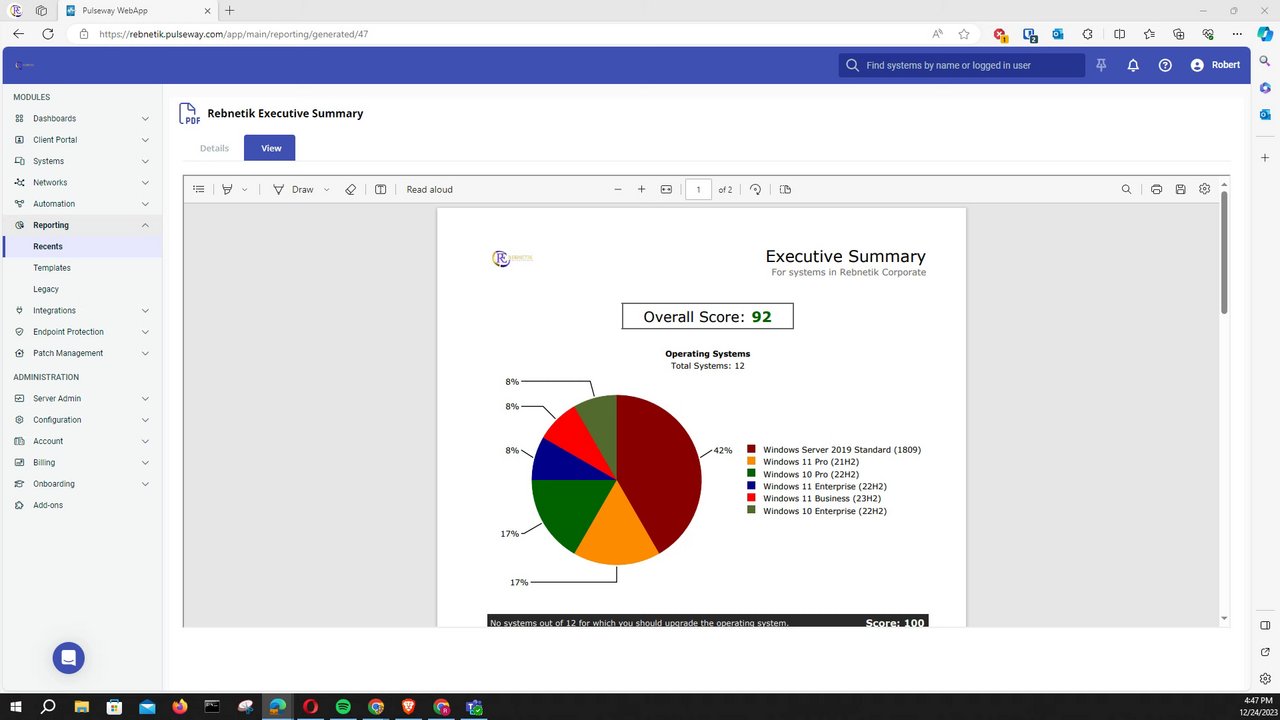Image resolution: width=1280 pixels, height=720 pixels.
Task: Open Firefox from taskbar
Action: (x=180, y=707)
